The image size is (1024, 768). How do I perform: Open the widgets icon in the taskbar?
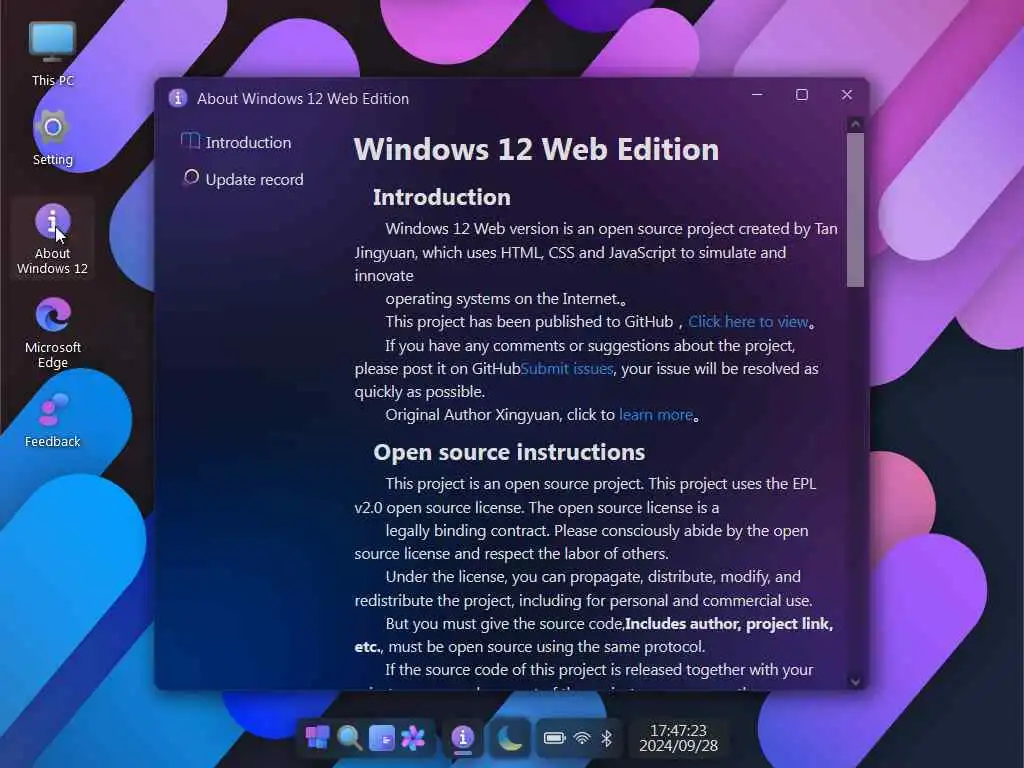[381, 738]
